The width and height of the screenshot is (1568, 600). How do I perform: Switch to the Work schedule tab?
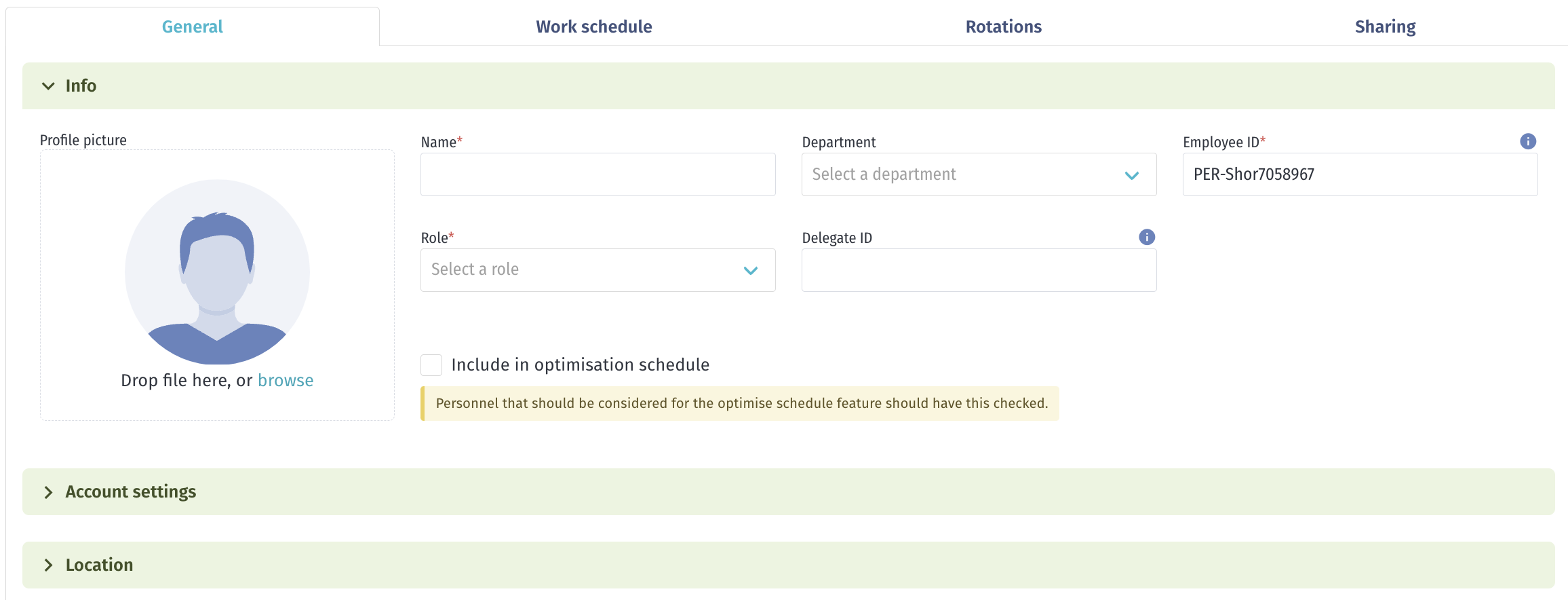pos(593,26)
